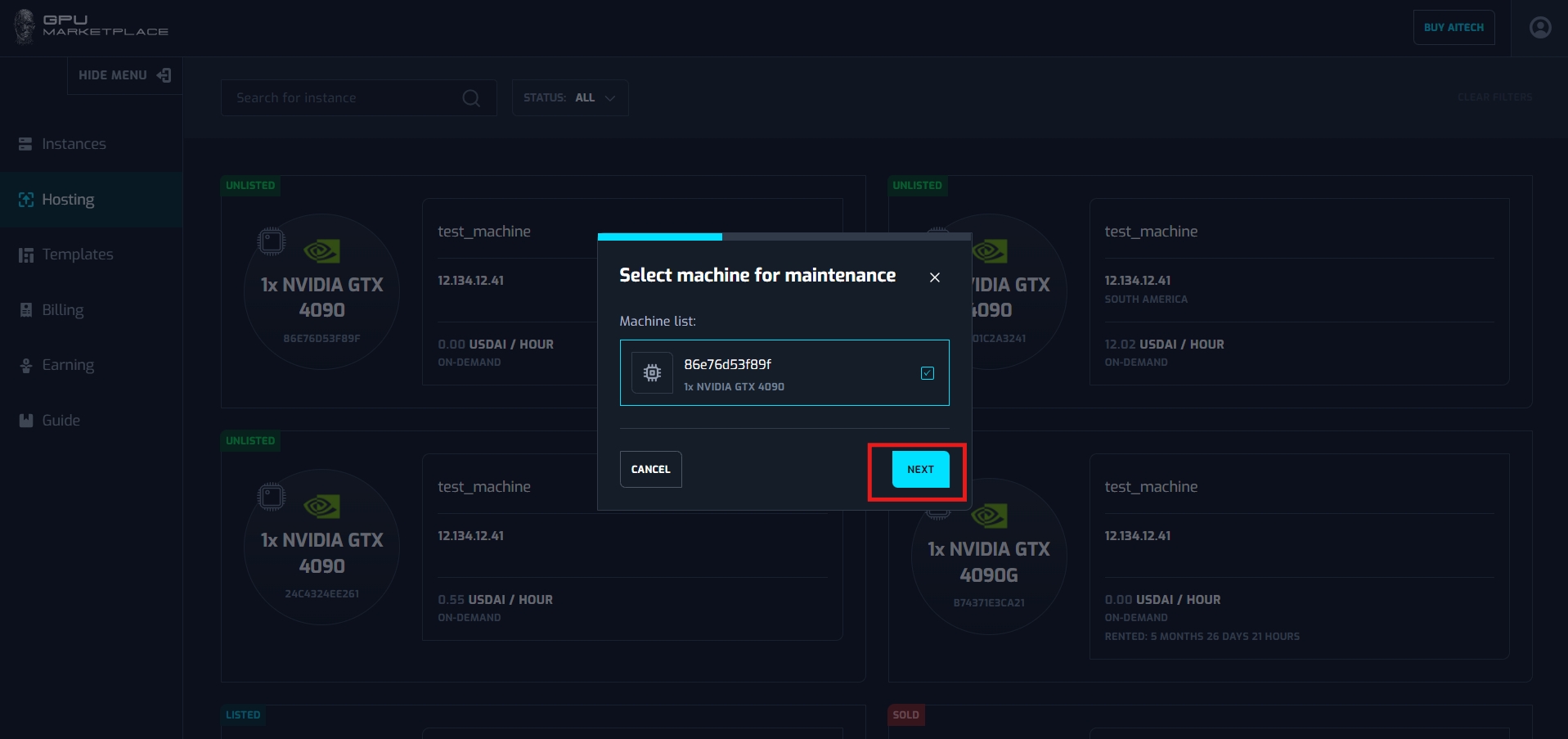The width and height of the screenshot is (1568, 739).
Task: Click the chip icon beside machine 86e76d53f89f
Action: pos(652,373)
